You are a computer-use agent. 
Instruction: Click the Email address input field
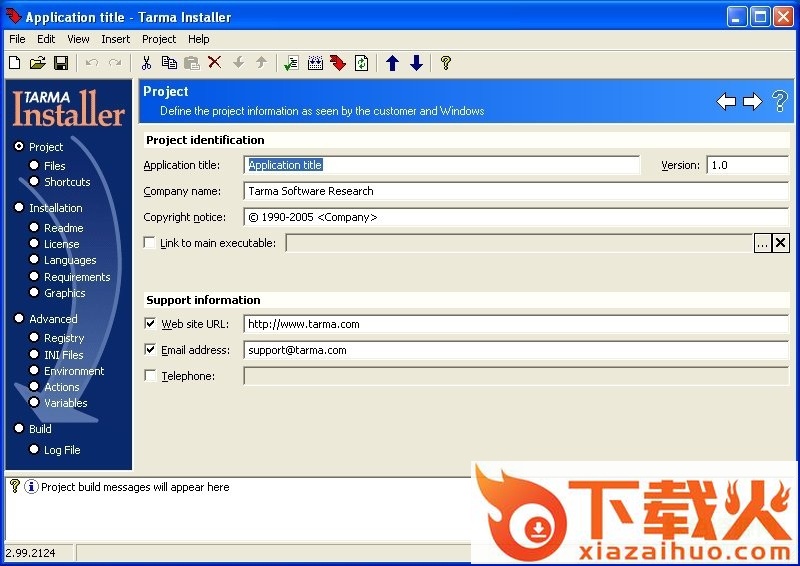516,350
